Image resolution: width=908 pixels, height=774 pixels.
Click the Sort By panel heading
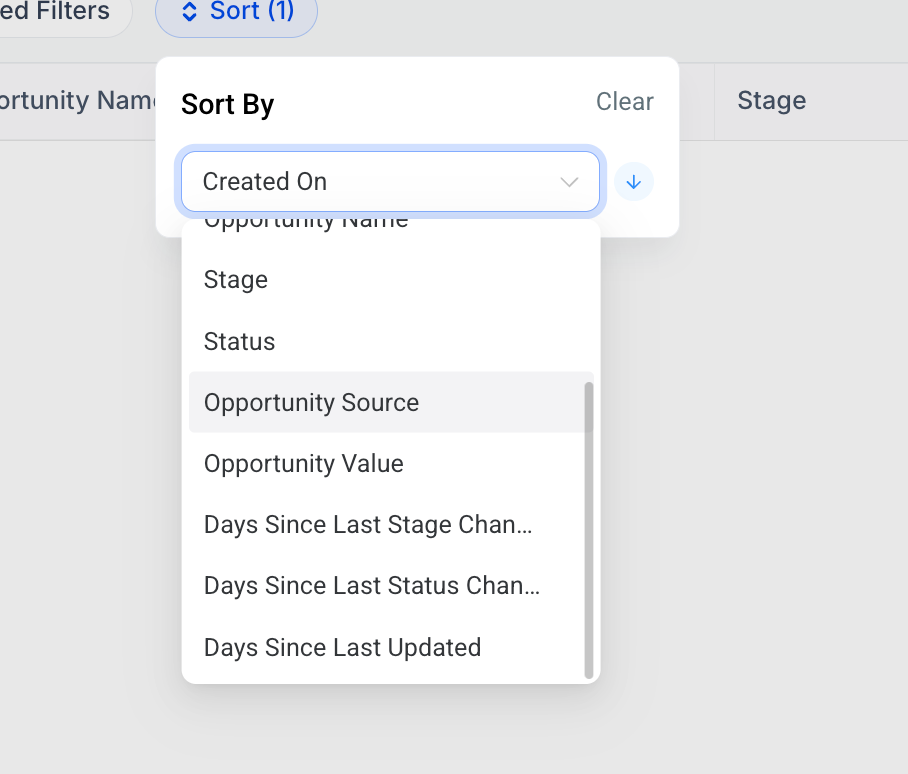point(227,105)
